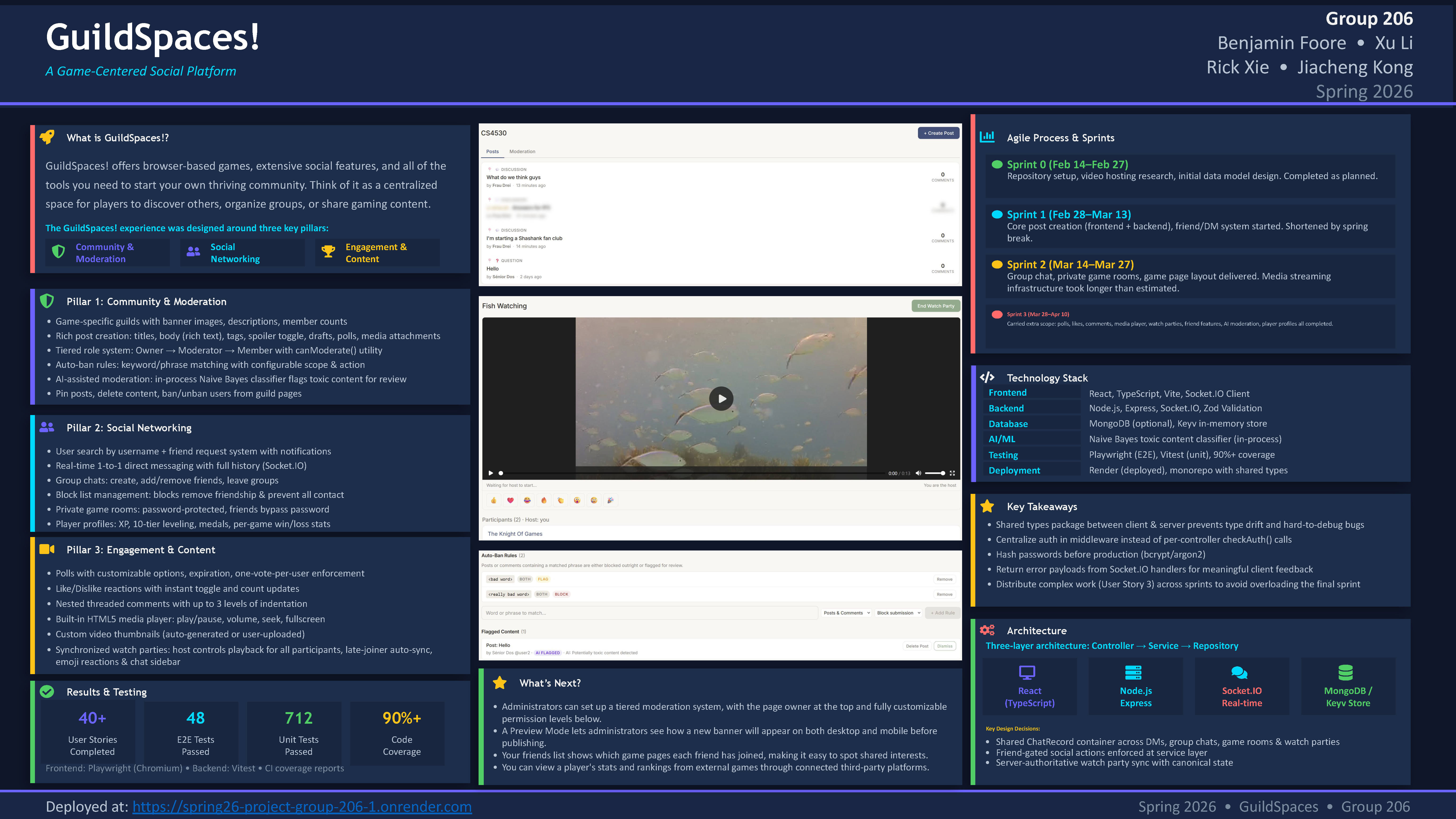Send the clapping hands reaction in the watch party
The image size is (1456, 819).
[x=560, y=500]
